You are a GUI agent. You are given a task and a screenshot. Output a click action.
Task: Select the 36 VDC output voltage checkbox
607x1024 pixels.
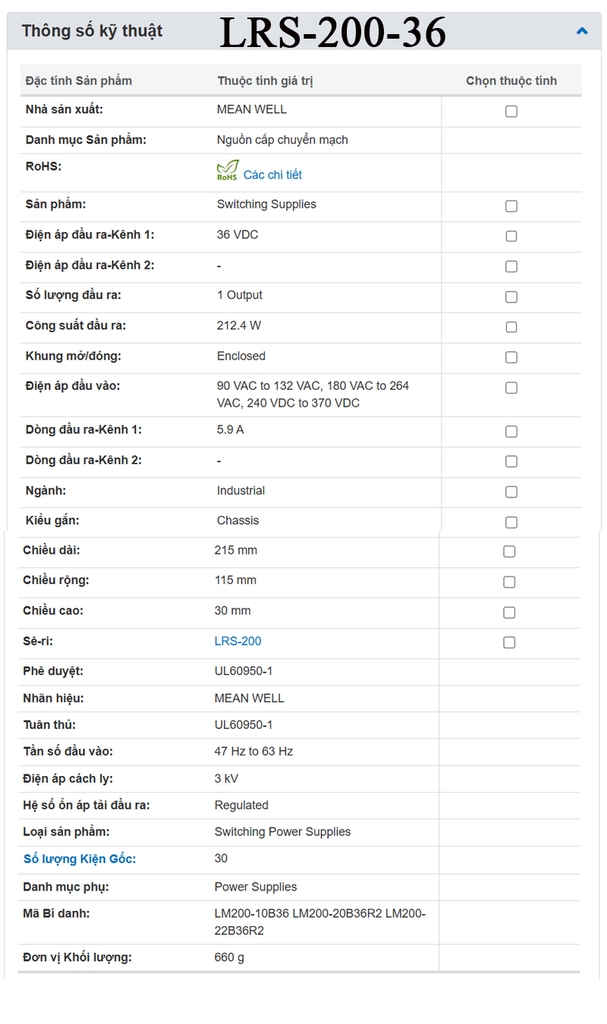[x=511, y=236]
